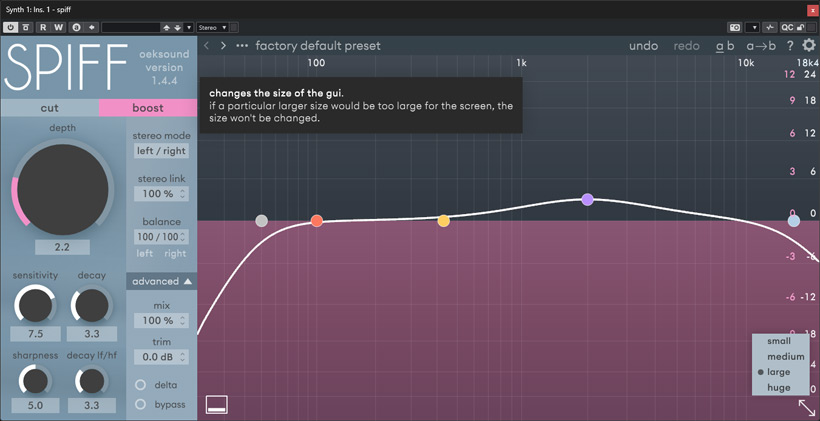This screenshot has width=820, height=421.
Task: Click the decay knob
Action: (x=92, y=304)
